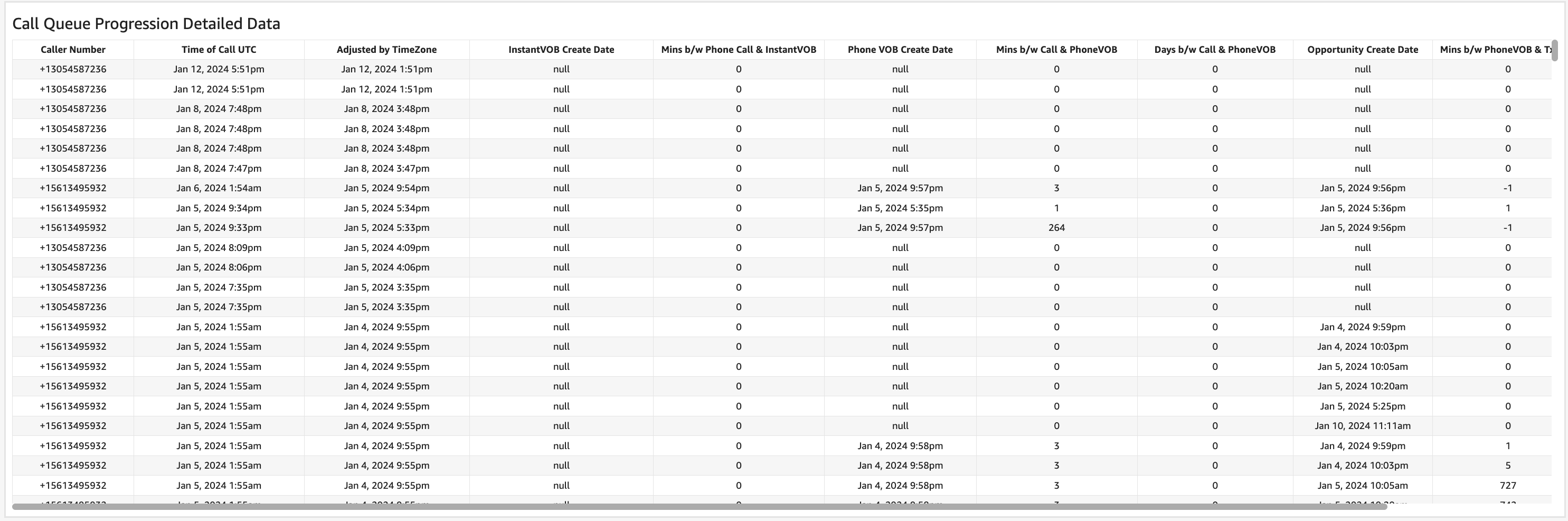Select the Mins b/w Call & PhoneVOB header

click(x=1056, y=50)
